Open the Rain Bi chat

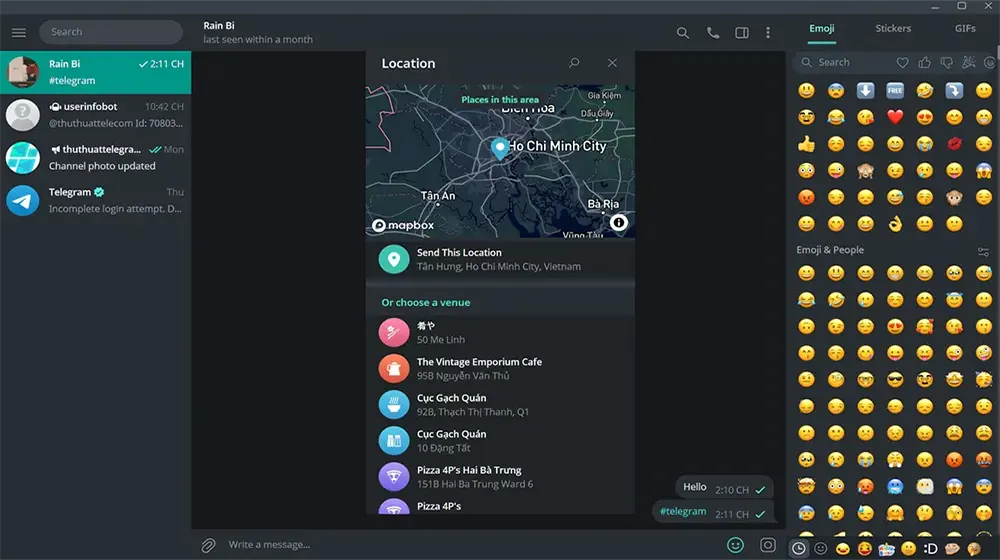tap(96, 72)
